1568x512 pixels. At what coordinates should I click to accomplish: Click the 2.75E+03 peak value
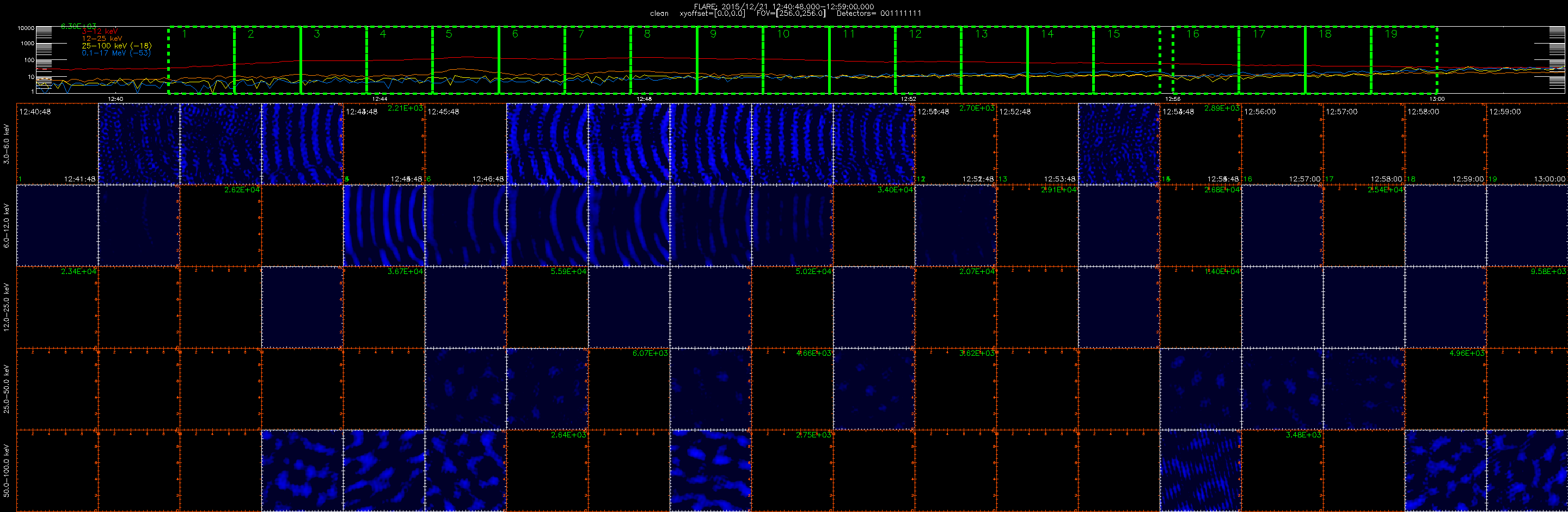point(813,434)
